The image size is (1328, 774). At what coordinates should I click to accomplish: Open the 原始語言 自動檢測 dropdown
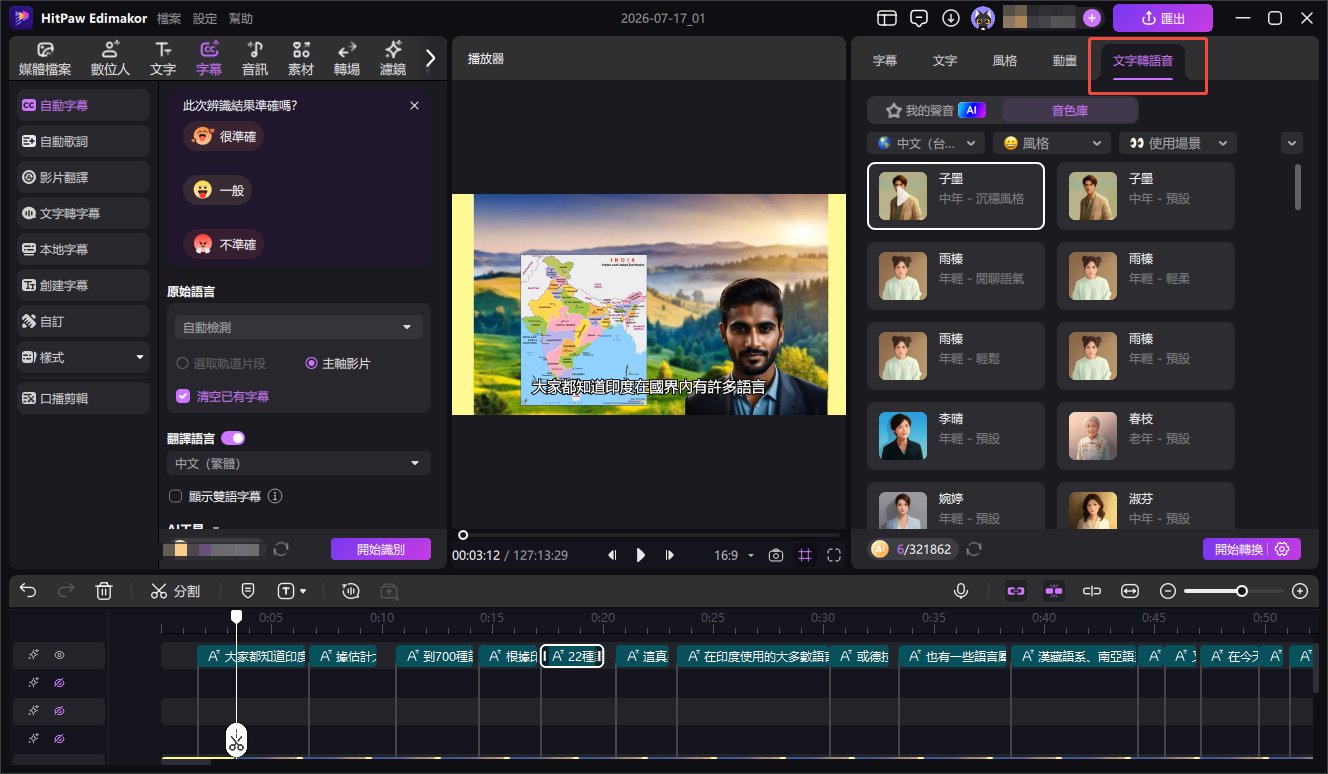[x=298, y=327]
